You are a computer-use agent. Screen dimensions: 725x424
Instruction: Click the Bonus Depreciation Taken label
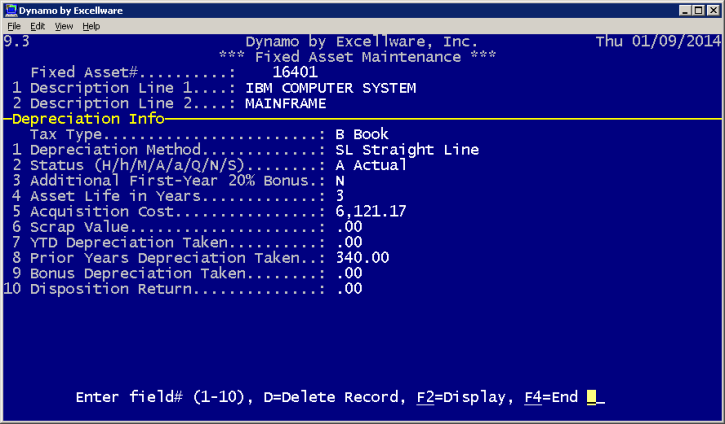(x=178, y=273)
